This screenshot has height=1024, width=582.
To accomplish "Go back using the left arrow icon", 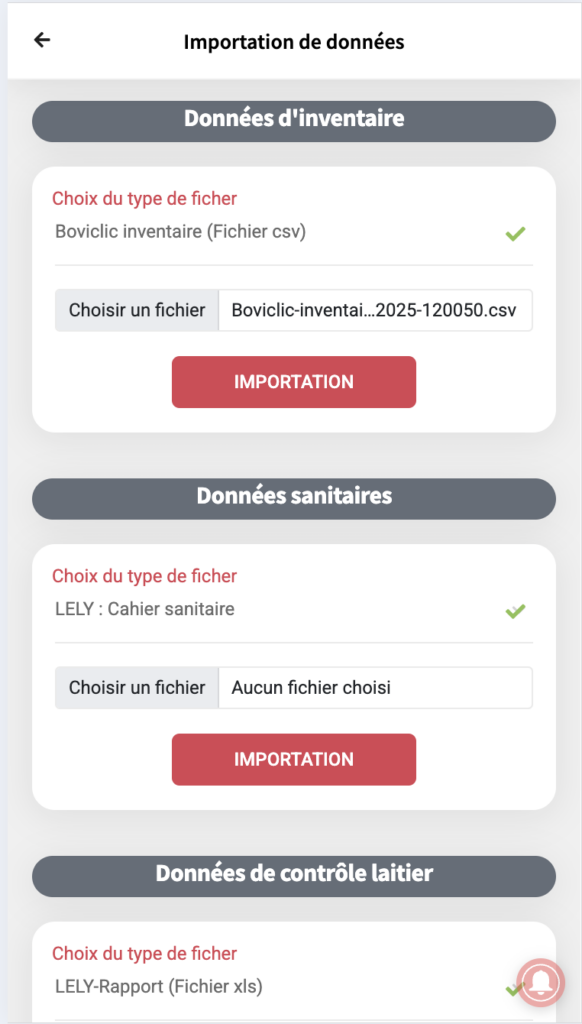I will [42, 40].
